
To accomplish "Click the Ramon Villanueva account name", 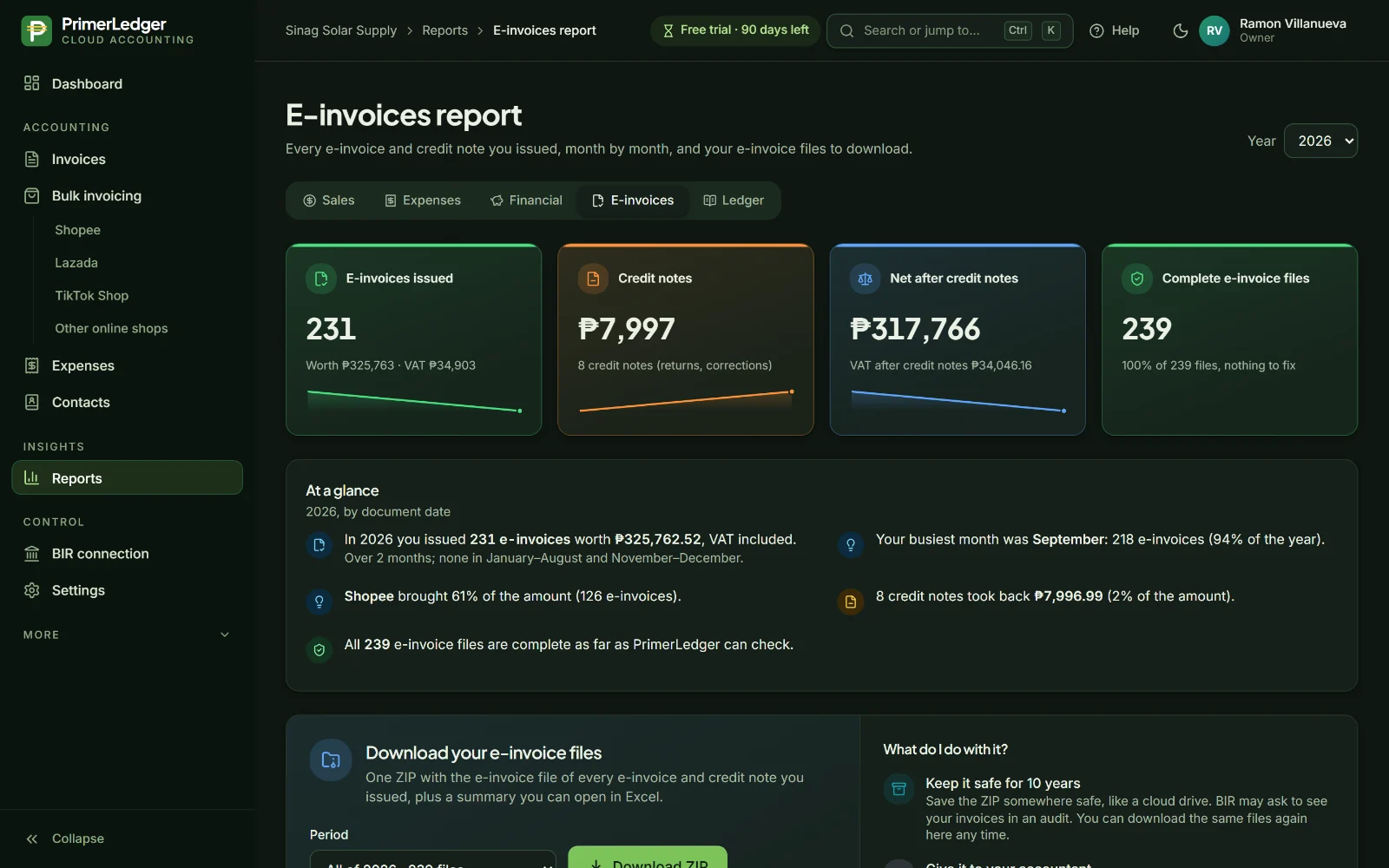I will click(1293, 23).
